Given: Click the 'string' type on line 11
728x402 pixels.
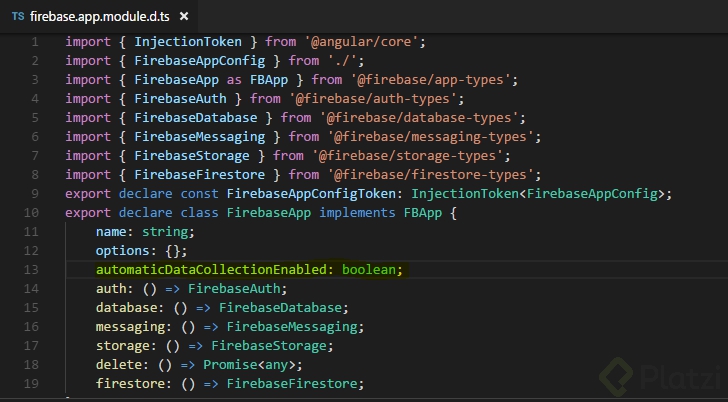Looking at the screenshot, I should point(165,232).
